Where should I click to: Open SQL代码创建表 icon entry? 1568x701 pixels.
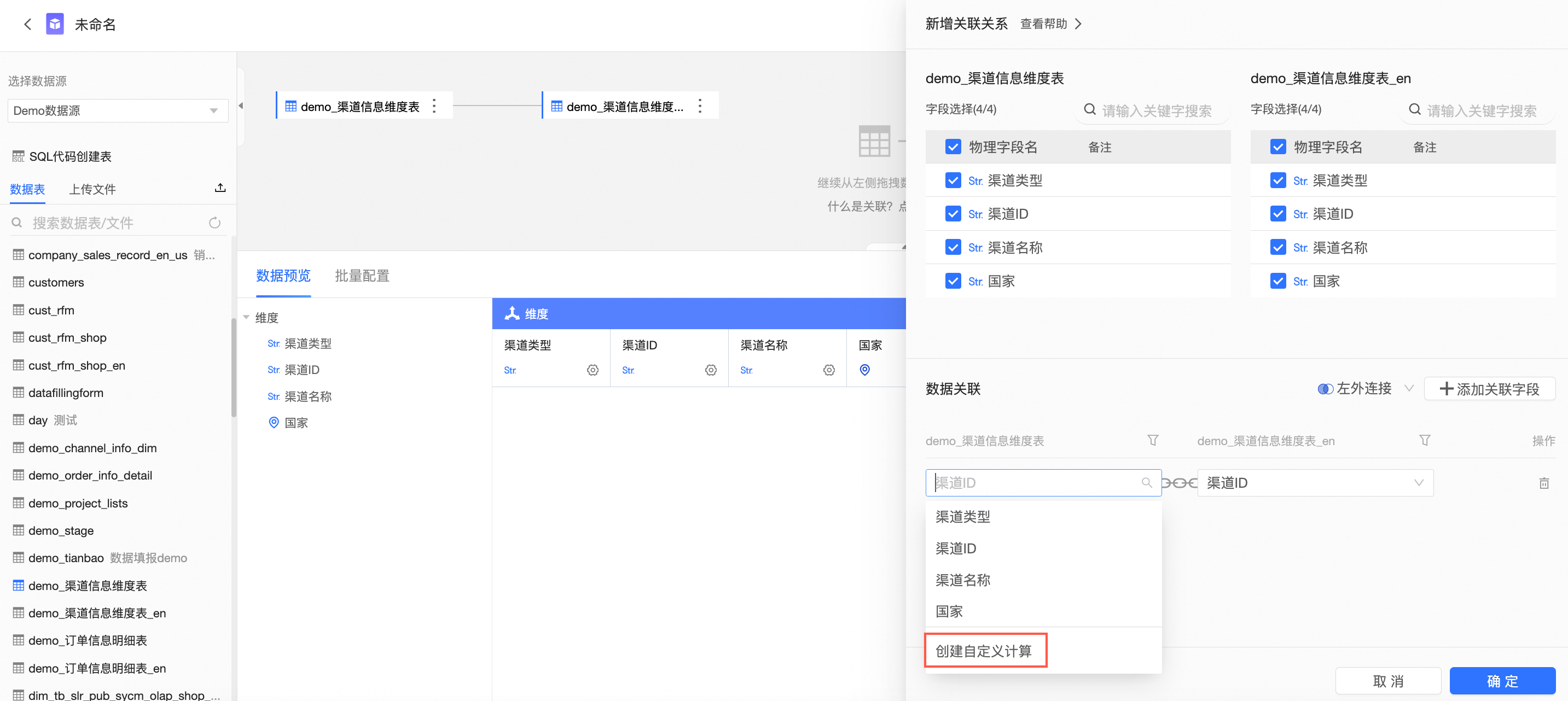(18, 157)
